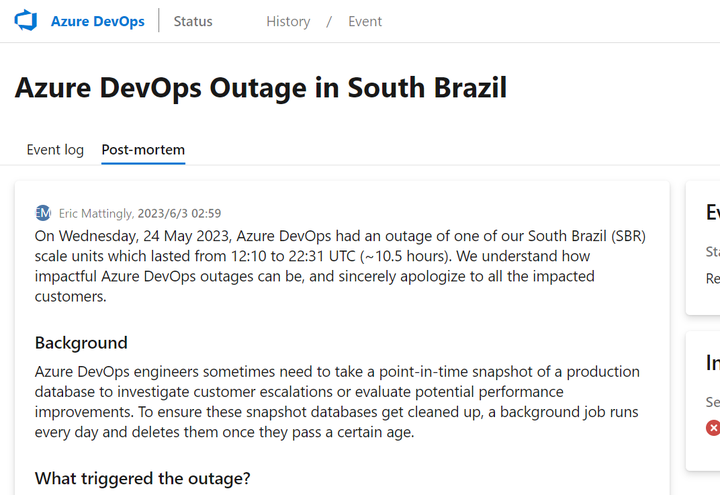Select the Post-mortem tab
720x495 pixels.
point(143,150)
